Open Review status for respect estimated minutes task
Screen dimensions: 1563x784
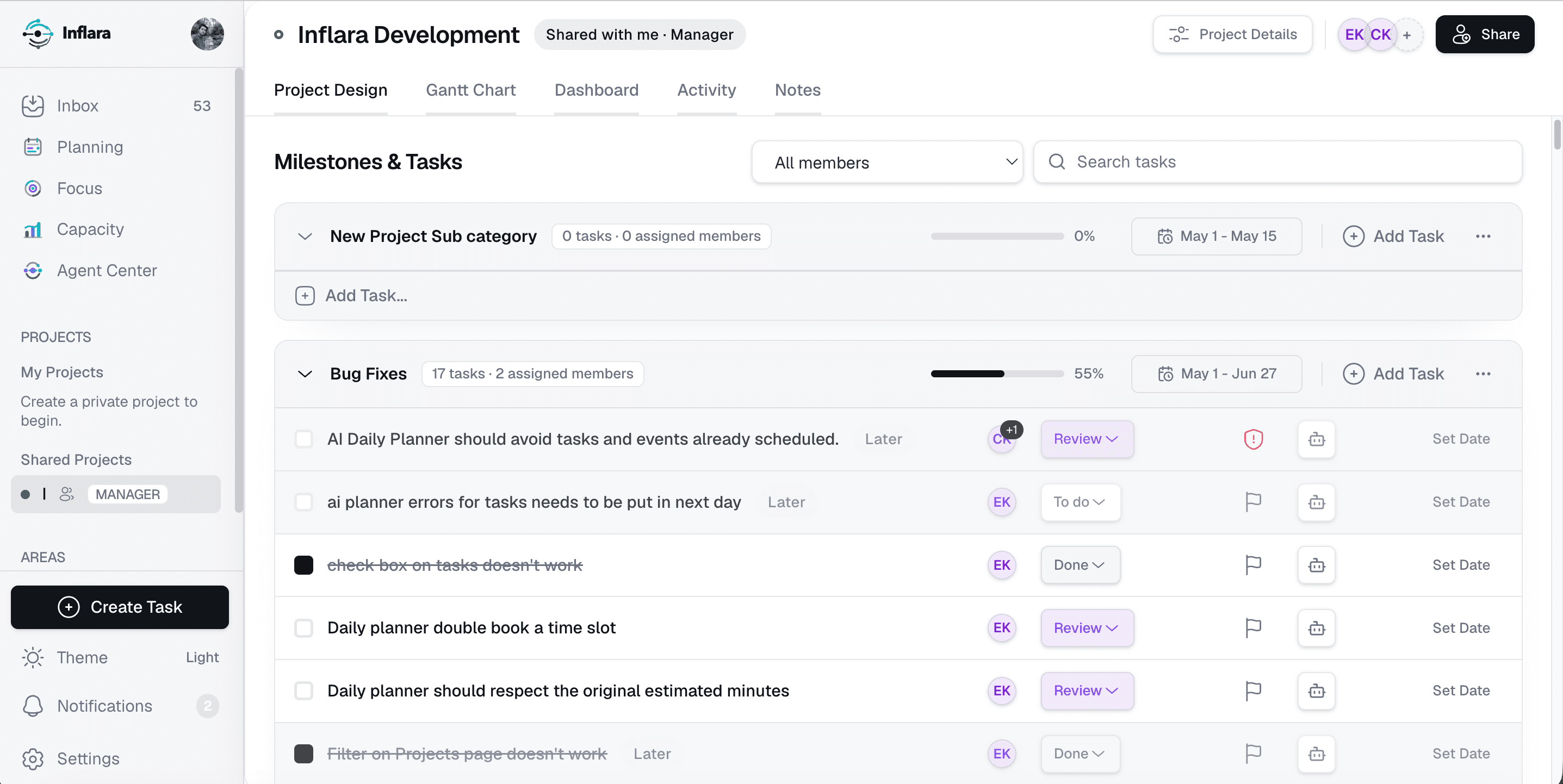point(1087,690)
